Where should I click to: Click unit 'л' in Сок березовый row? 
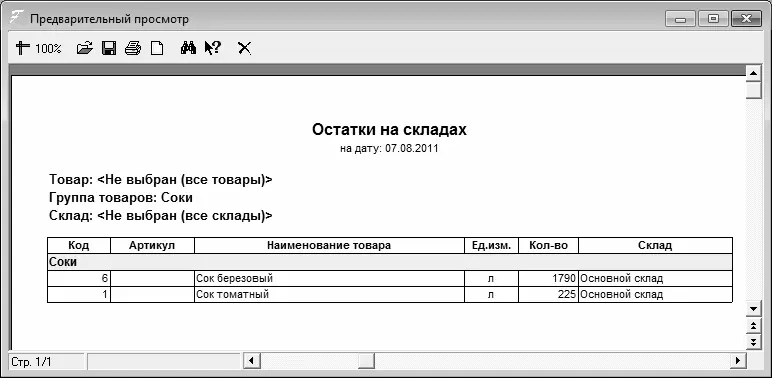point(491,279)
